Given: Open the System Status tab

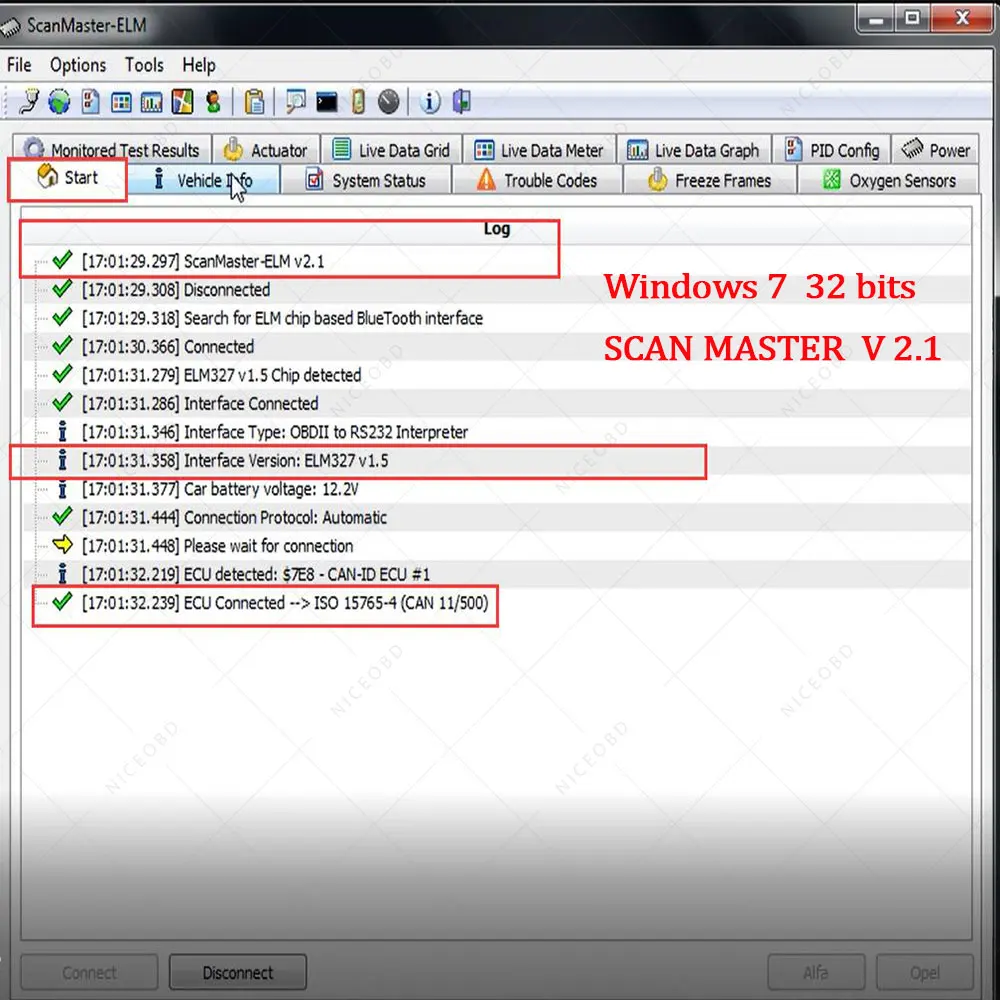Looking at the screenshot, I should (x=367, y=180).
